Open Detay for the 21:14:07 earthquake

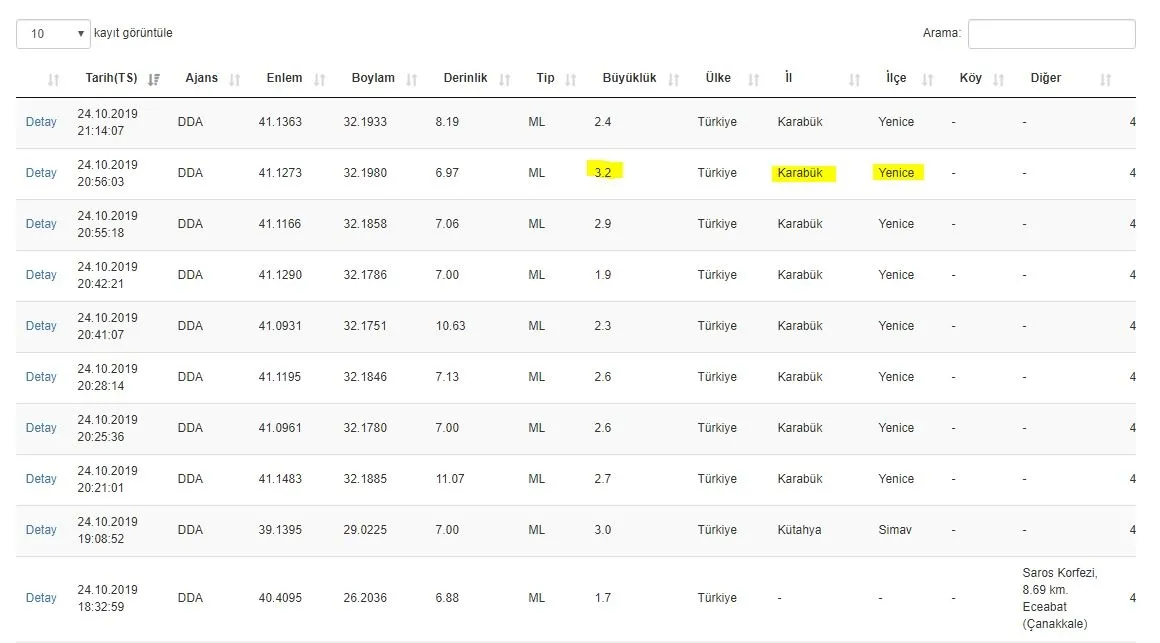[x=41, y=122]
